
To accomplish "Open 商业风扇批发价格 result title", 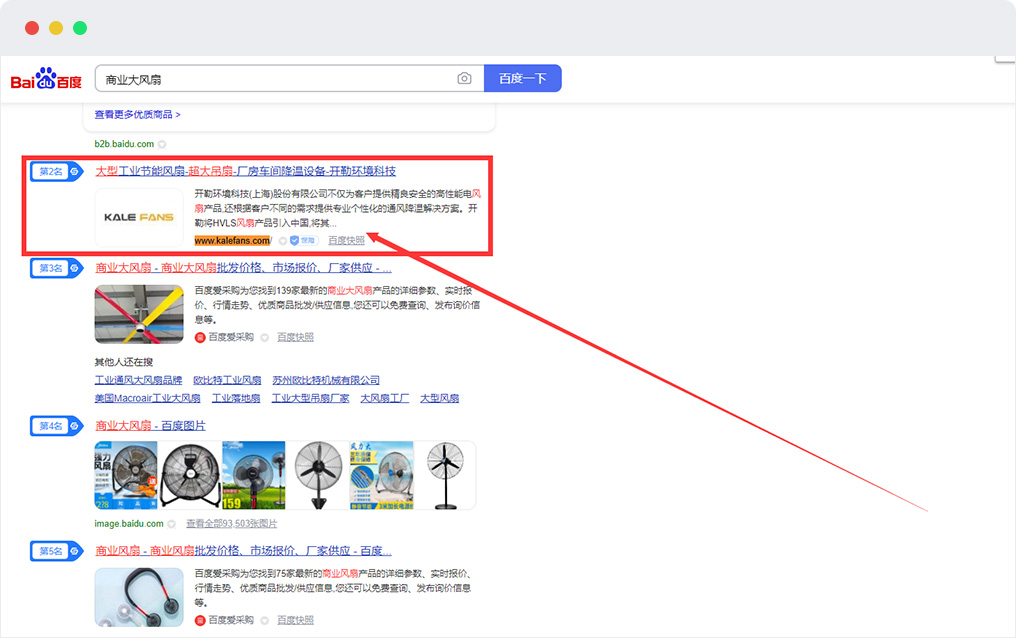I will pyautogui.click(x=243, y=551).
